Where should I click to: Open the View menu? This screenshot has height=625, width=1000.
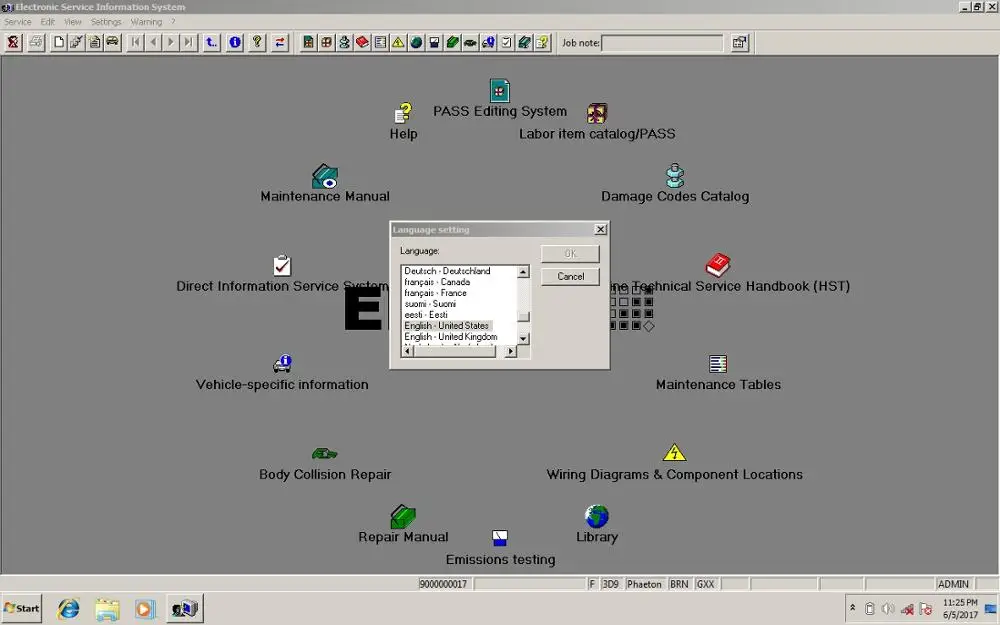[73, 22]
